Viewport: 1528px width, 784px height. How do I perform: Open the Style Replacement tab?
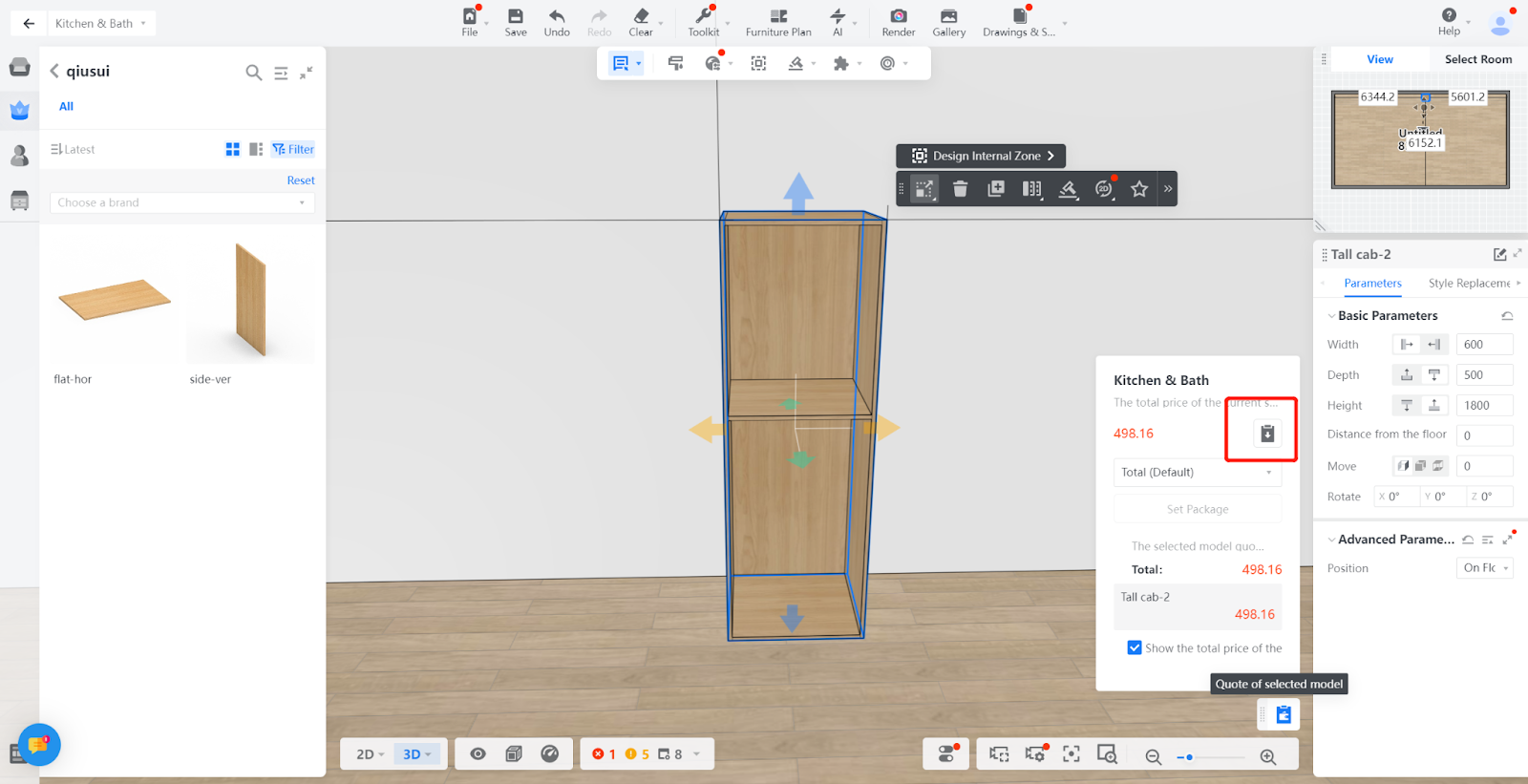(1469, 284)
